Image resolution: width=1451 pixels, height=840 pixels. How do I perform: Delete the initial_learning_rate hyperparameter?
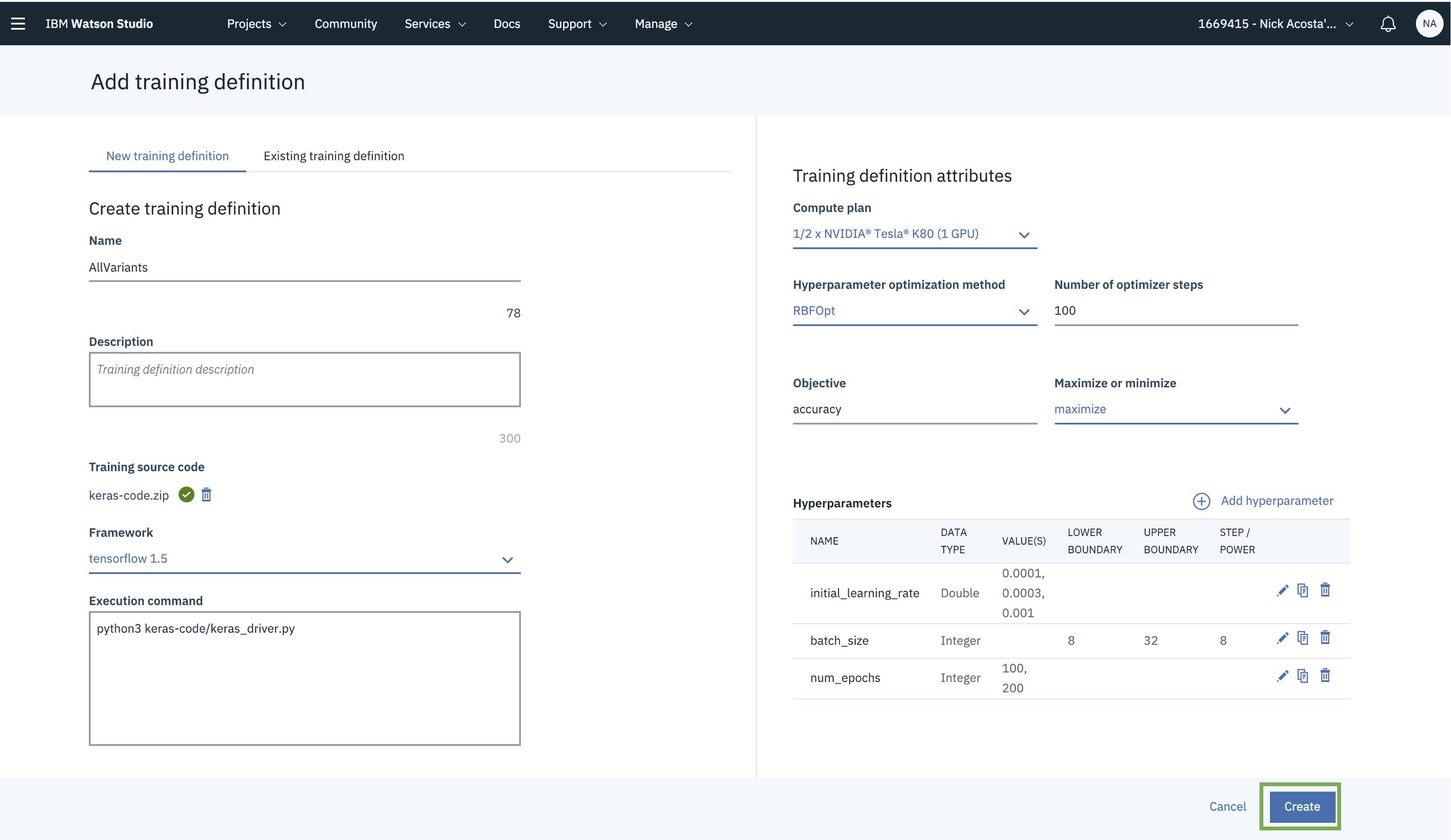pos(1325,590)
